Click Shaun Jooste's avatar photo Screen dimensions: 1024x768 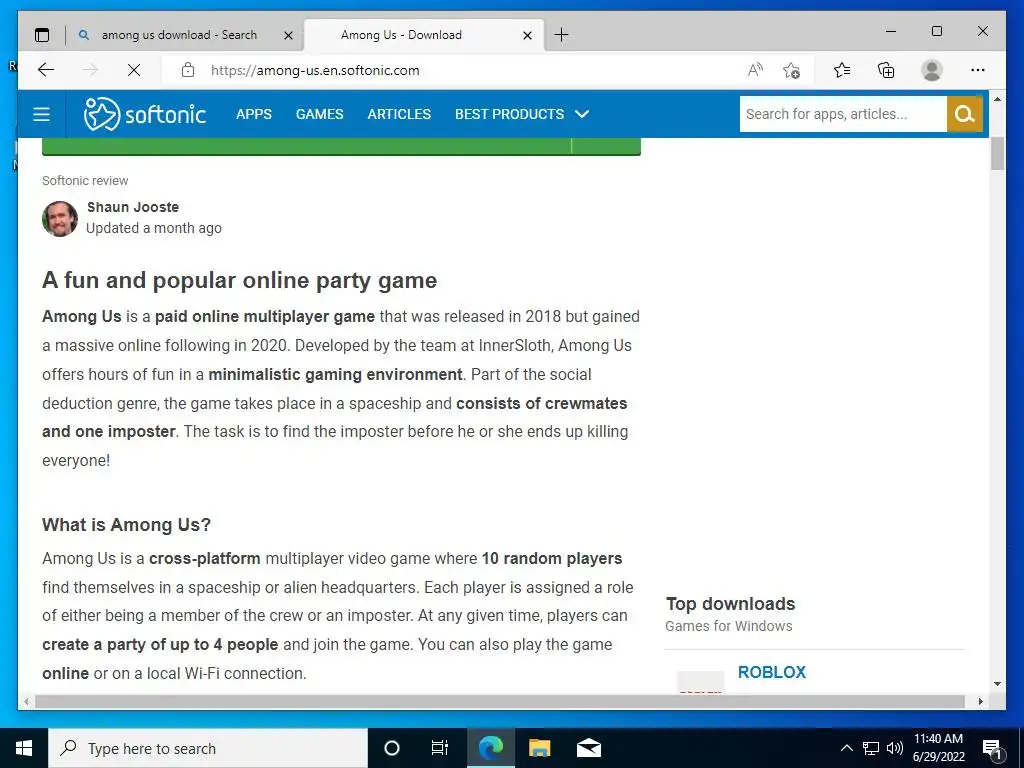point(60,219)
